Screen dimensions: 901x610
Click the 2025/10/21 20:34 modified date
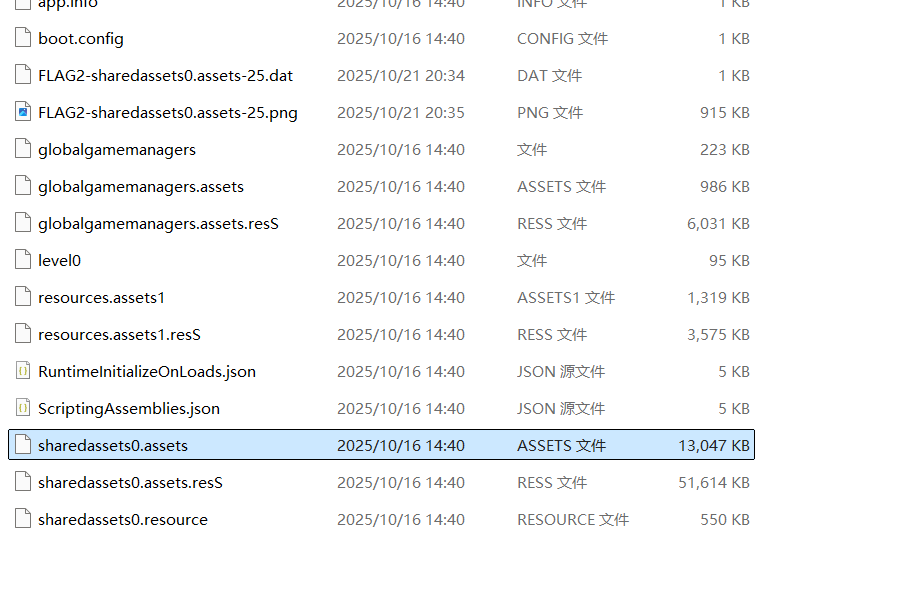point(401,75)
